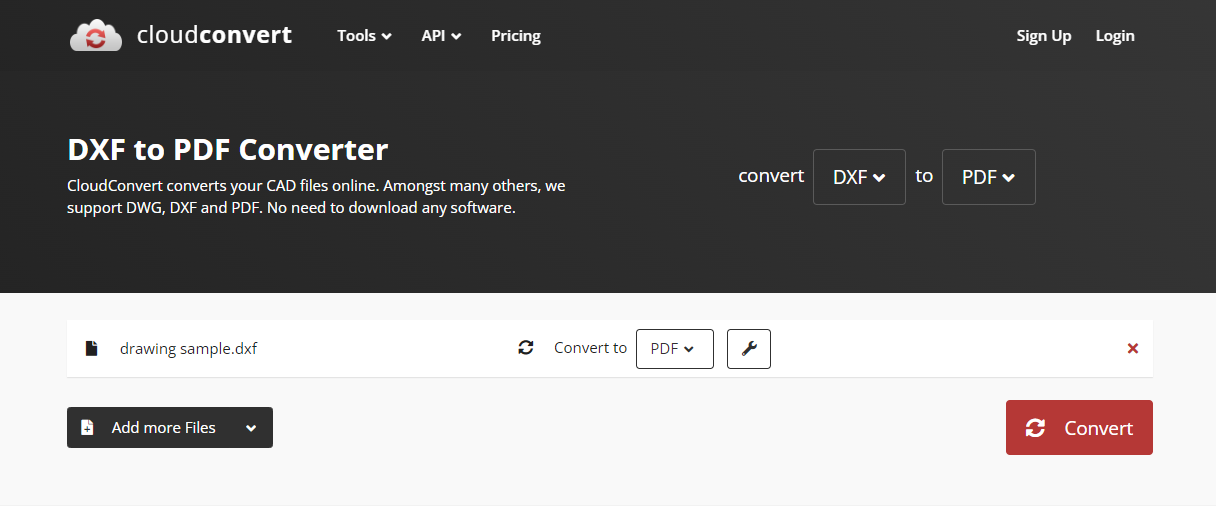Click the file icon beside drawing sample.dxf
1216x506 pixels.
click(92, 349)
